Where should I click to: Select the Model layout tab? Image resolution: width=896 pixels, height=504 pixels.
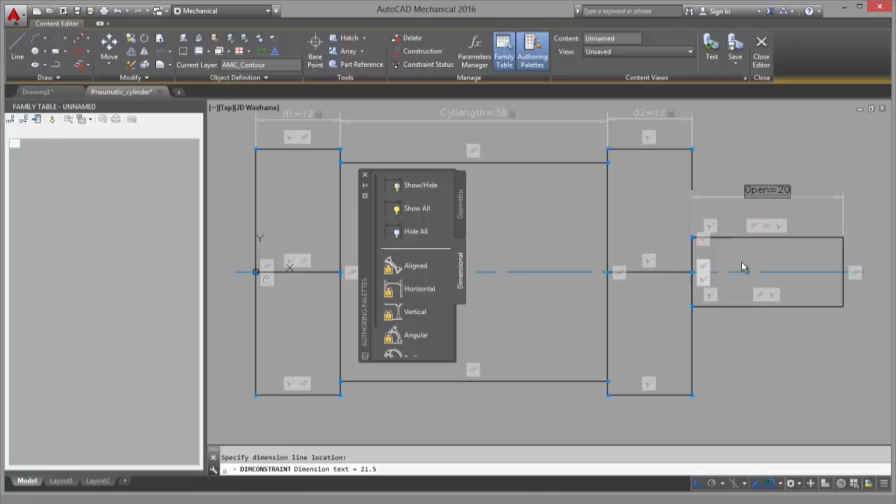click(x=27, y=481)
